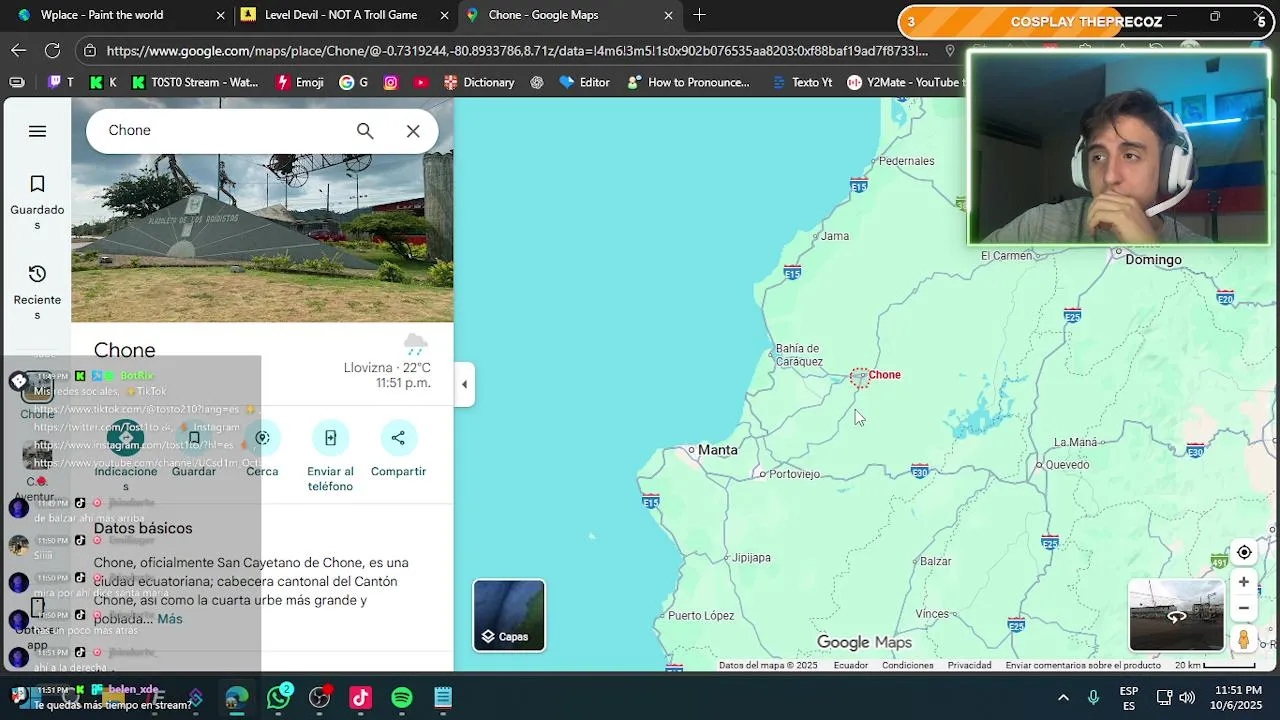Click the Puerto López label on map
The image size is (1280, 720).
point(701,616)
